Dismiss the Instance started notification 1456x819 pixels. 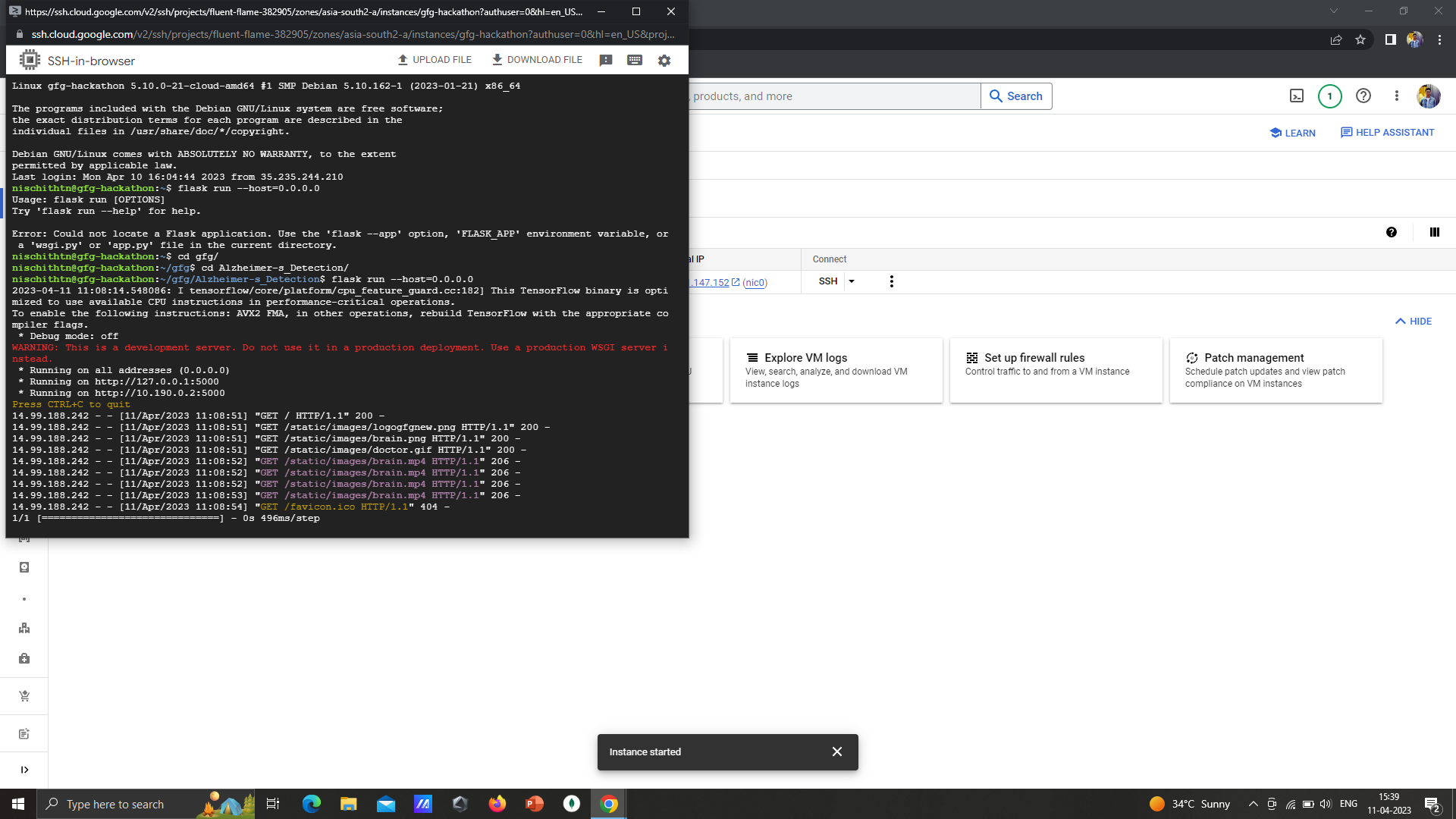[837, 752]
